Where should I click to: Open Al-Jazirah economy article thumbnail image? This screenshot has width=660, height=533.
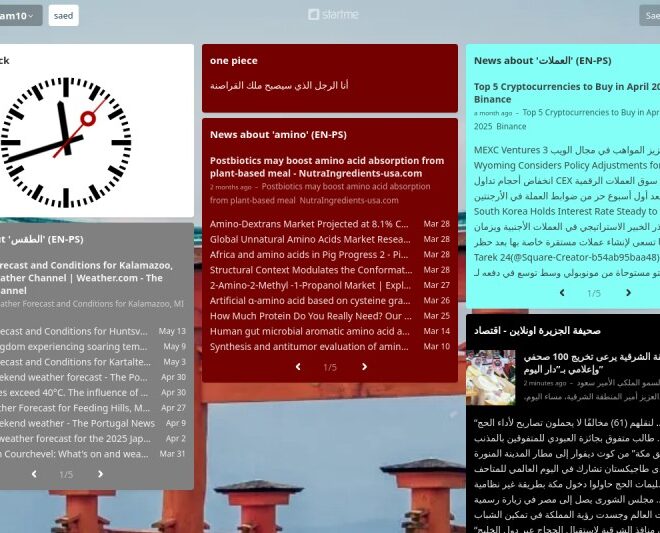(490, 377)
